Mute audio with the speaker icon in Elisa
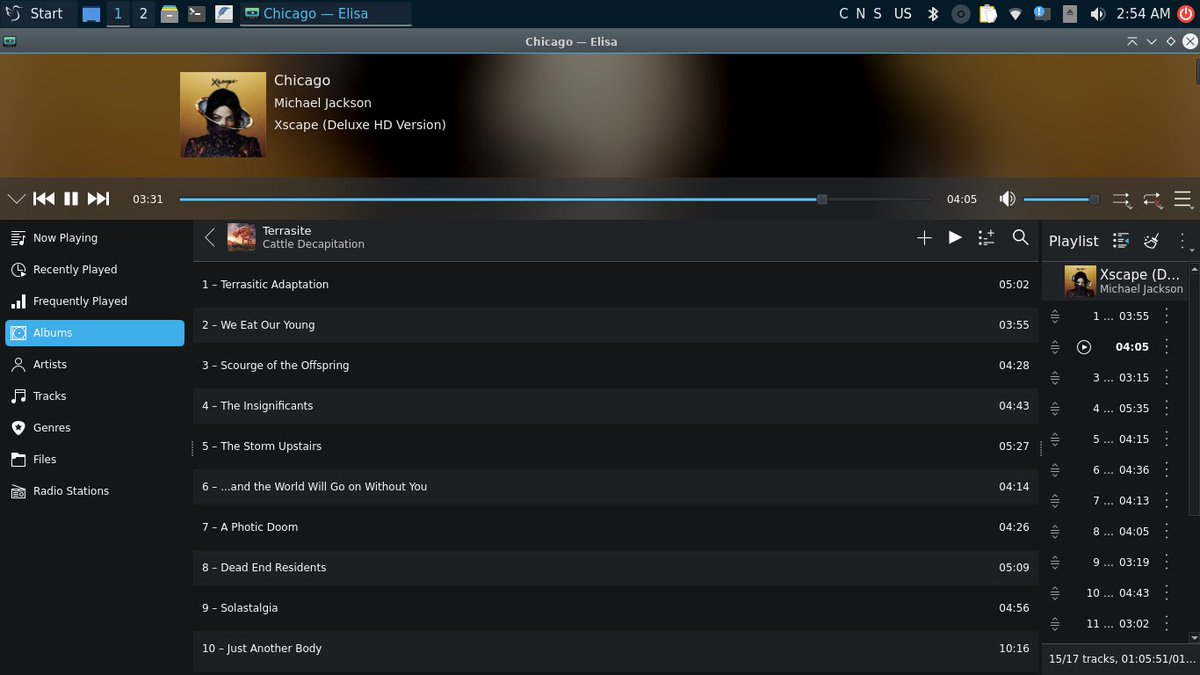Image resolution: width=1200 pixels, height=675 pixels. coord(1007,199)
